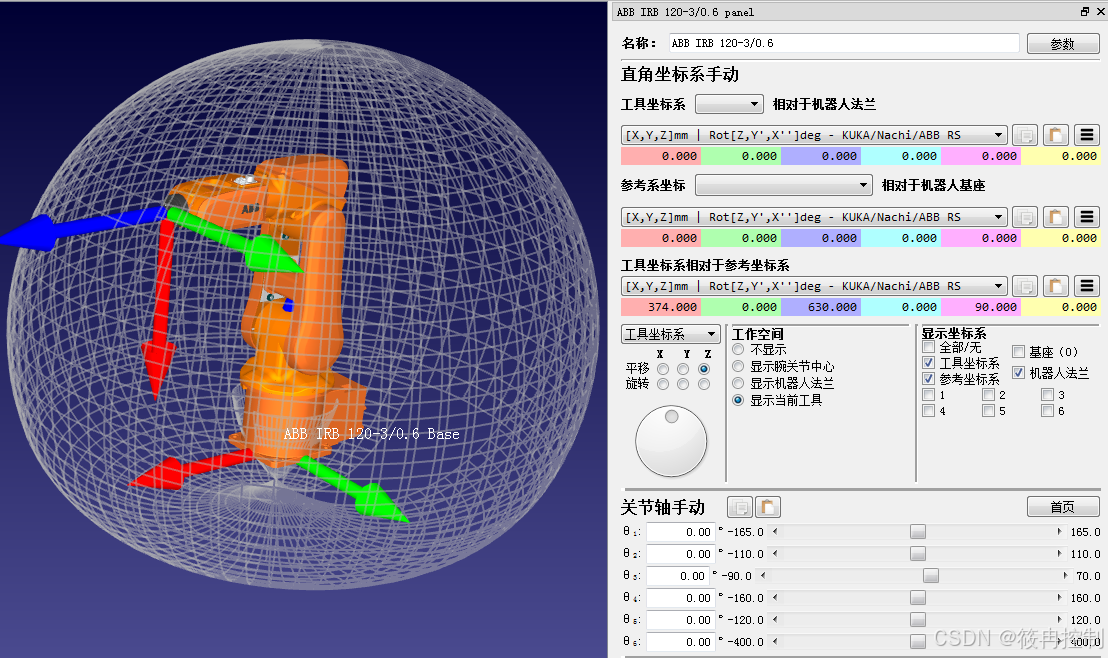Click right arrow of θ2 joint slider
Screen dimensions: 1108x658
point(1059,553)
